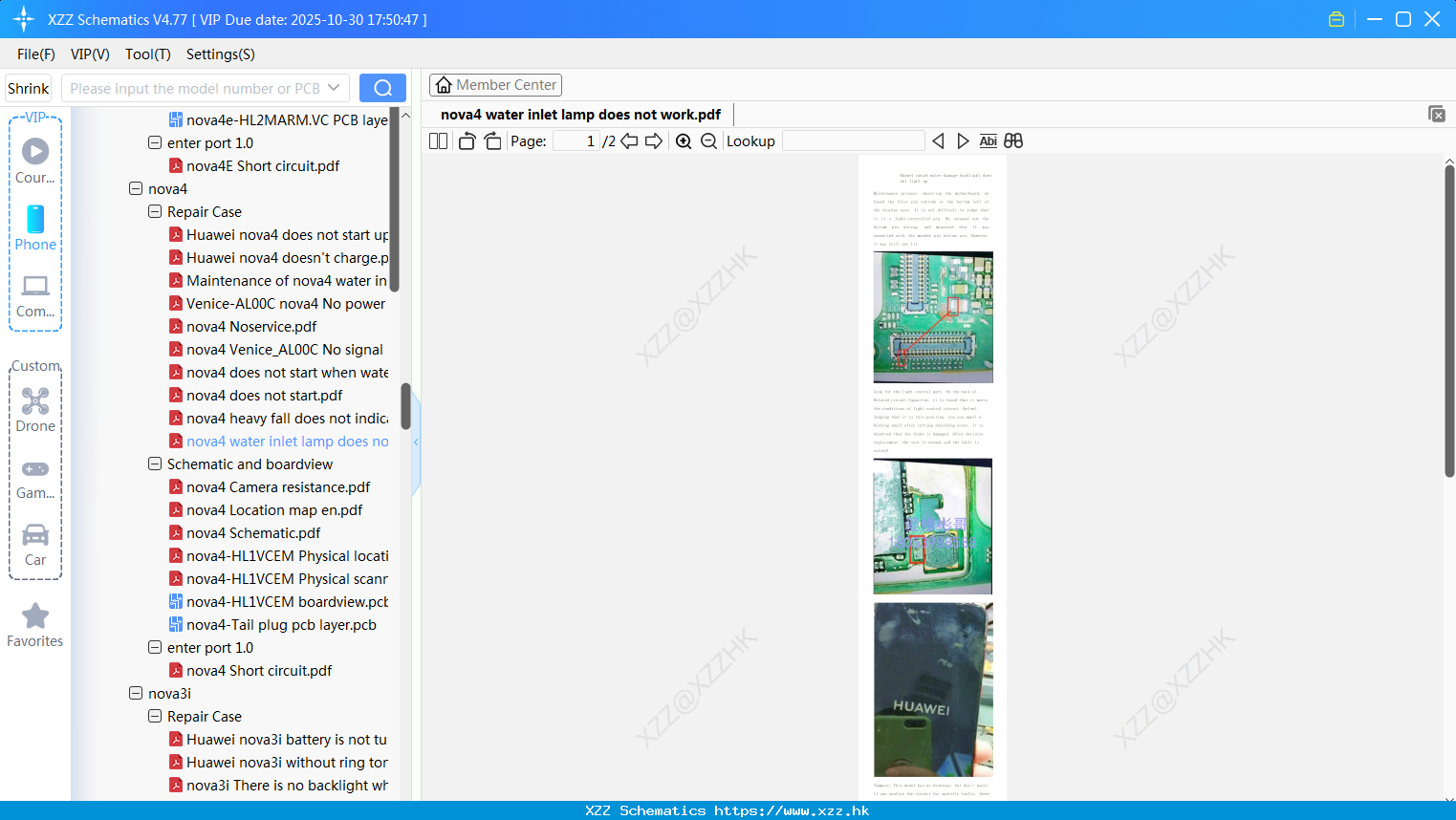Select the nova4 water inlet lamp PDF tab

pyautogui.click(x=580, y=115)
